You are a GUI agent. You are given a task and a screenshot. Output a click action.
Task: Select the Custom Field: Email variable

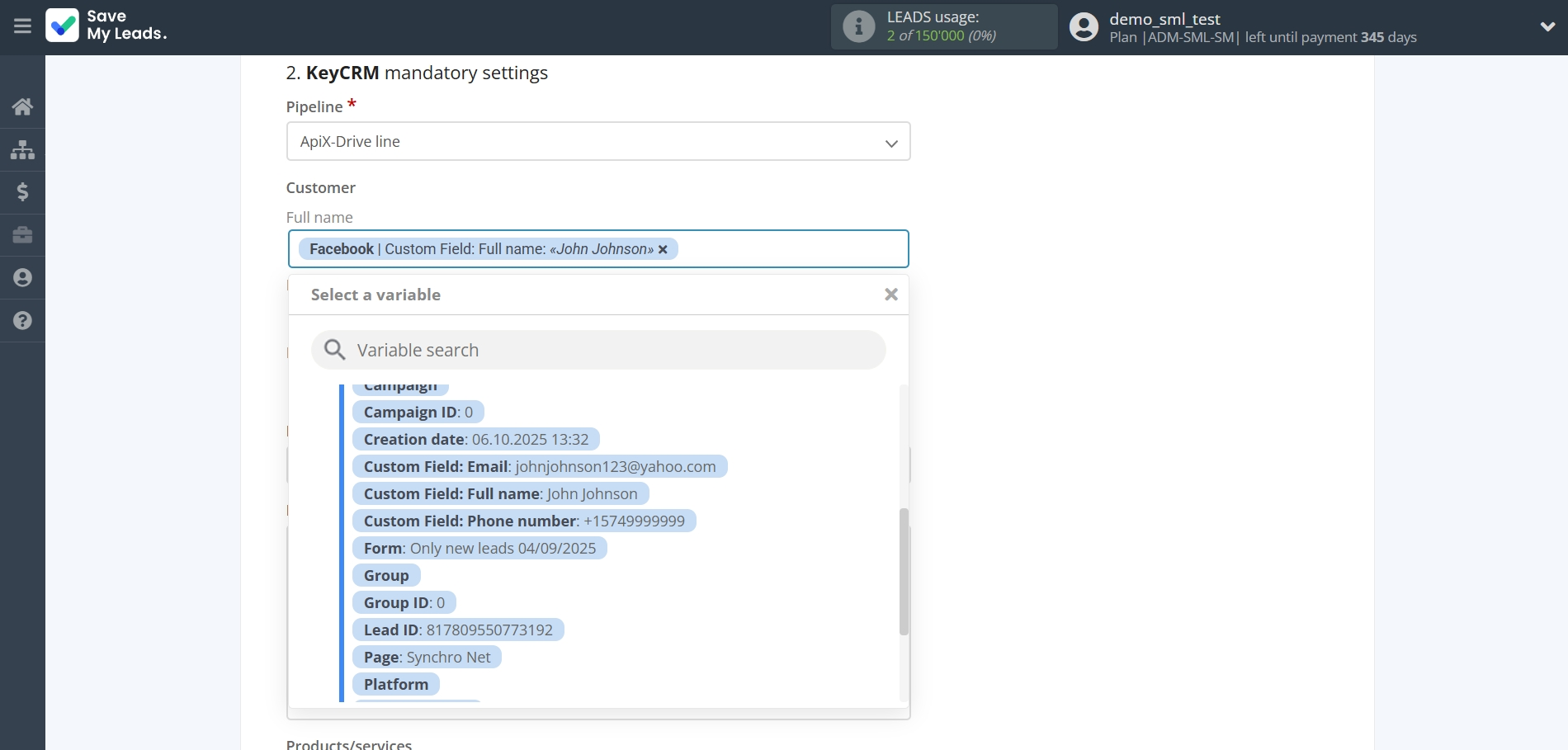point(539,466)
